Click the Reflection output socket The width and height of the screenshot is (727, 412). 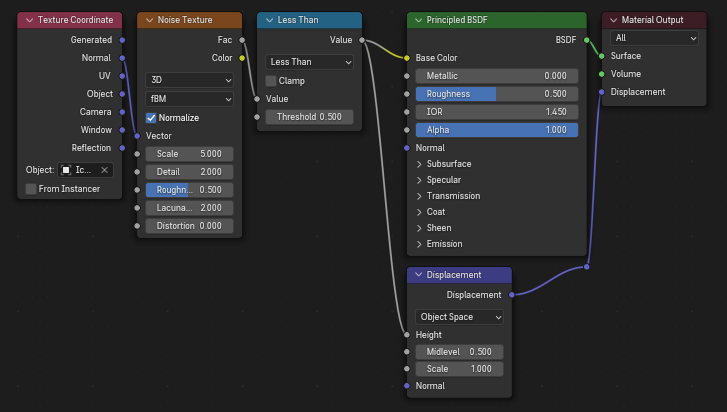pyautogui.click(x=122, y=148)
